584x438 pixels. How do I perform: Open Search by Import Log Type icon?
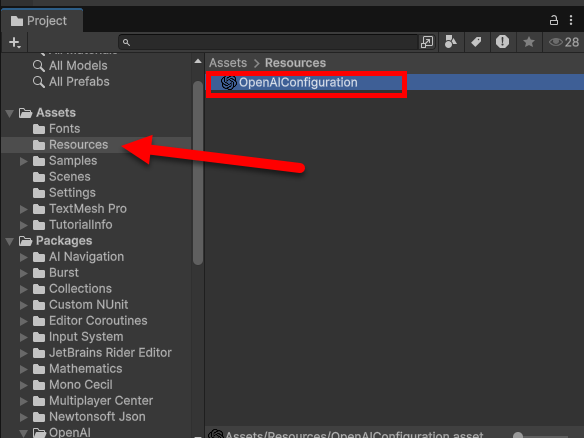502,42
